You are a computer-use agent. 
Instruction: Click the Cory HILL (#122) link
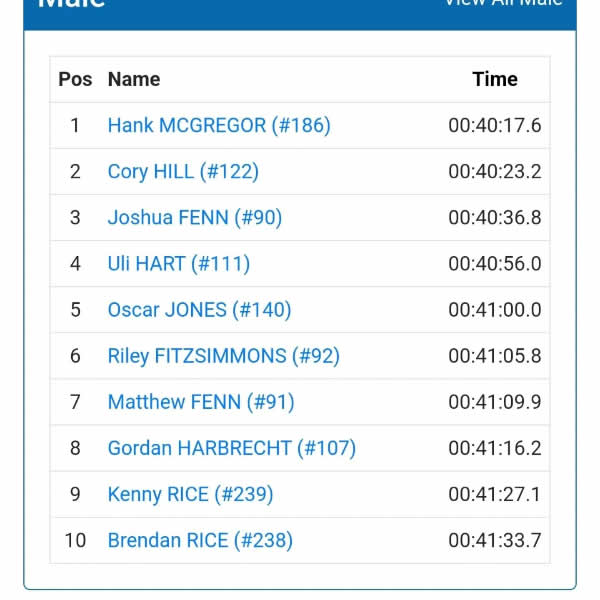[183, 171]
